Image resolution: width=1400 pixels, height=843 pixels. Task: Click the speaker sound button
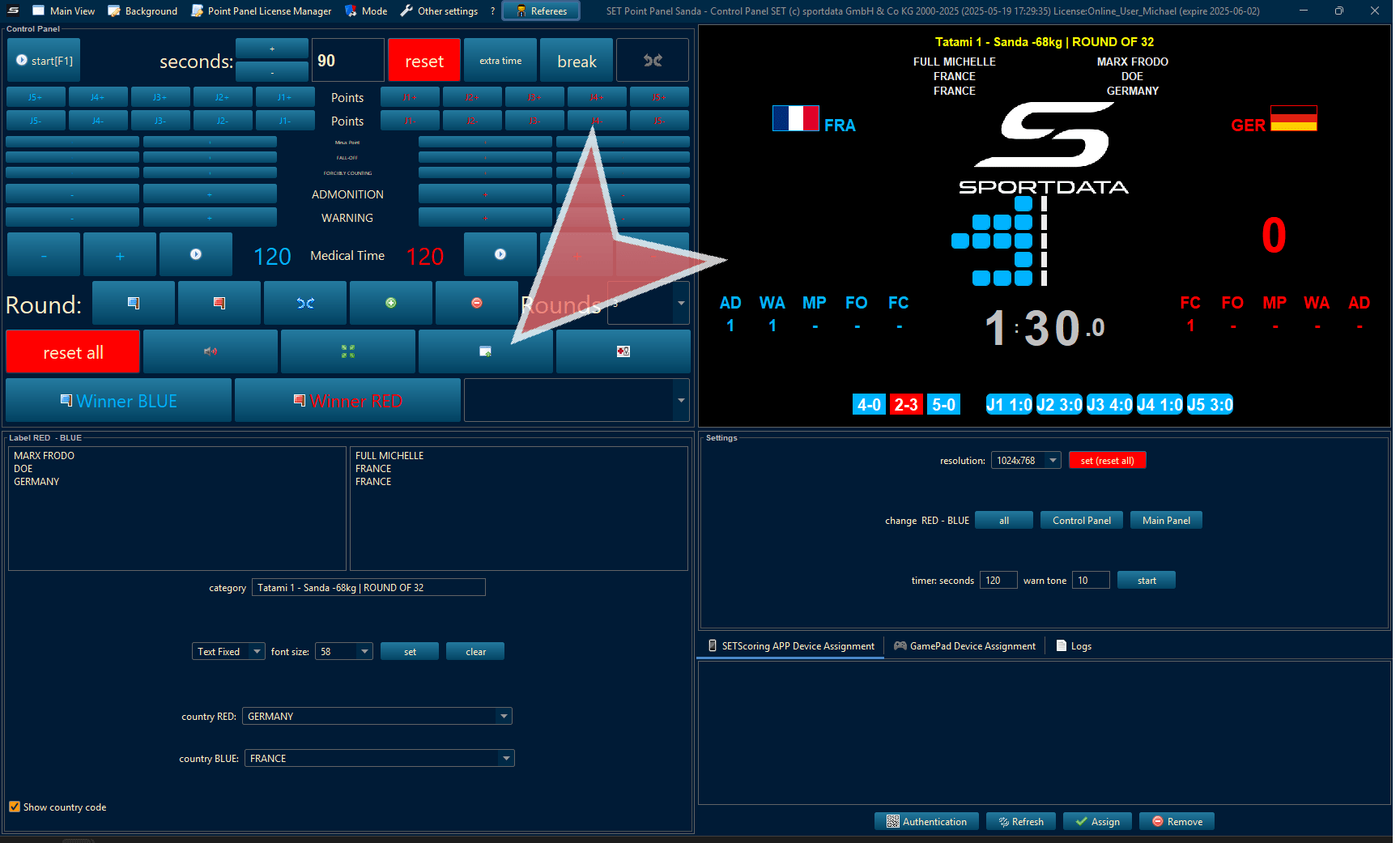(211, 351)
